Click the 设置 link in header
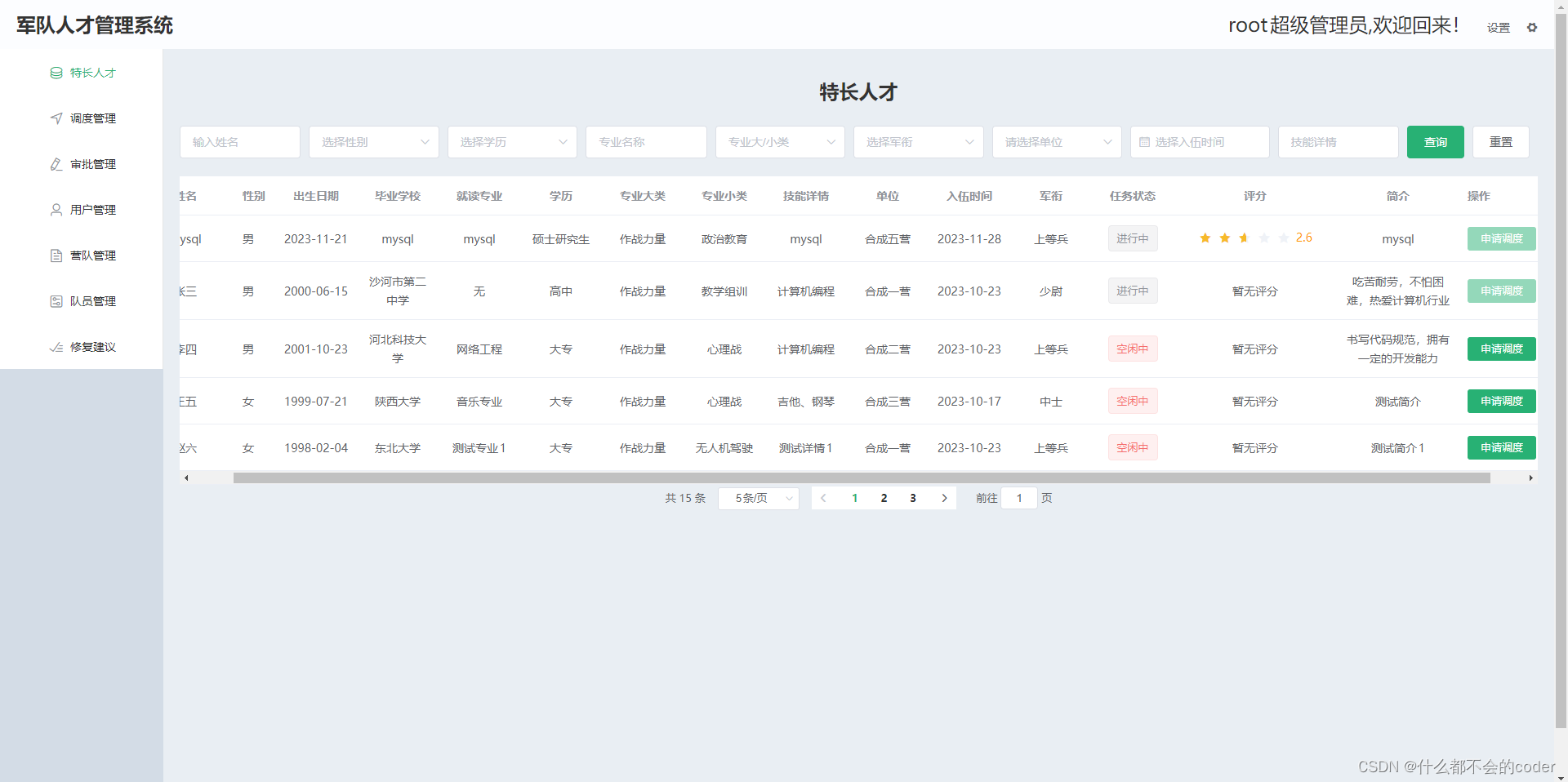This screenshot has height=782, width=1568. pos(1499,28)
